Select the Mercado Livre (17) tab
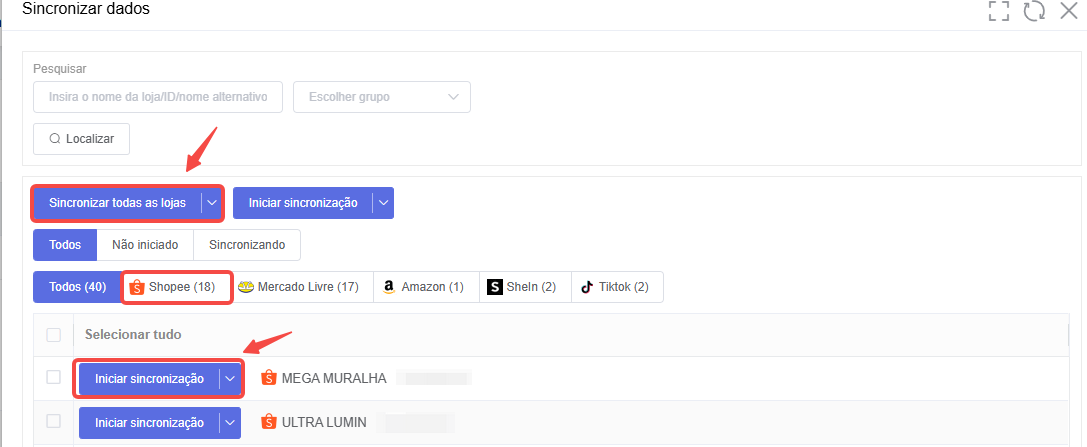1087x447 pixels. point(298,287)
